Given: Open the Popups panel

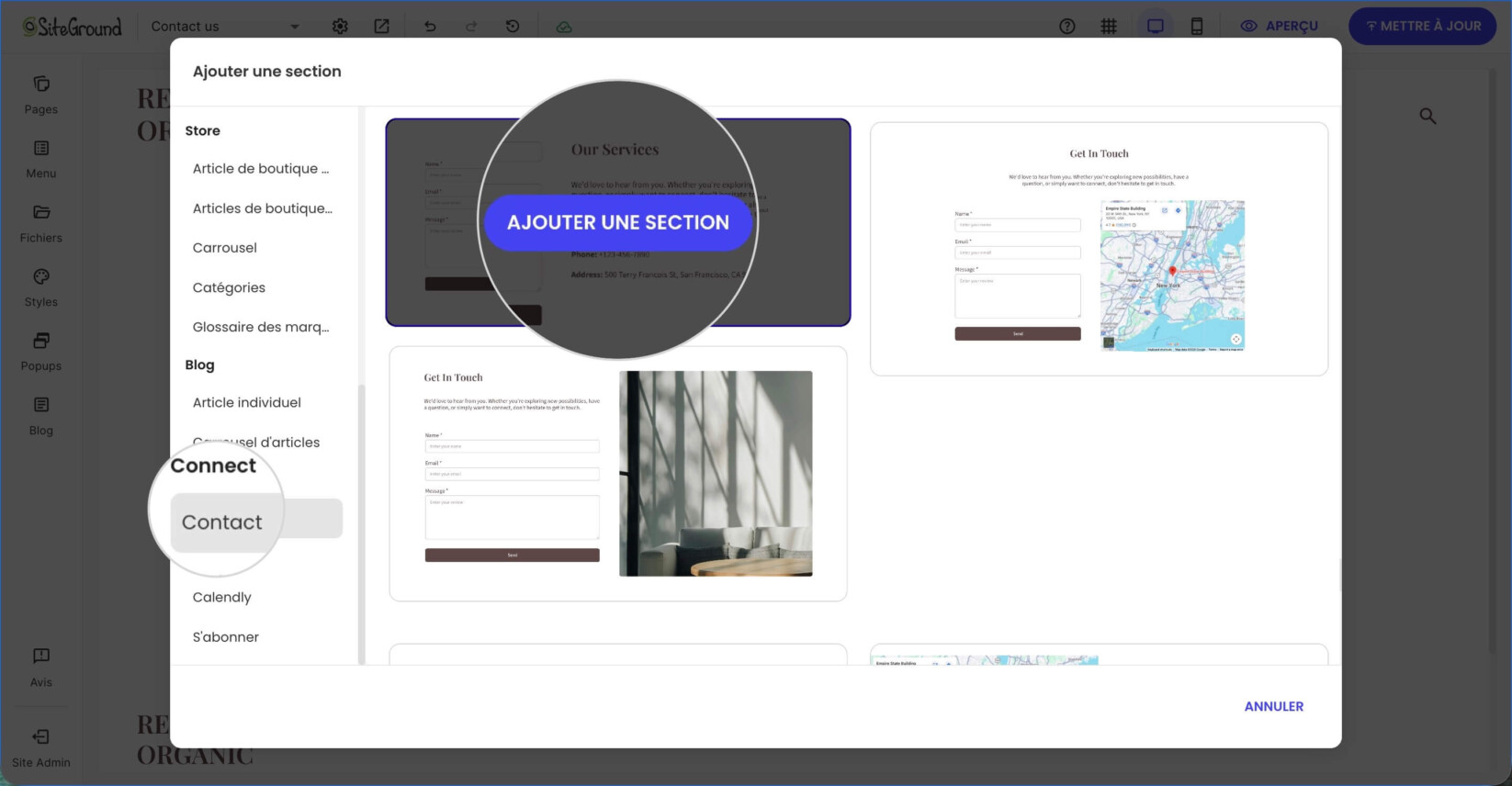Looking at the screenshot, I should coord(40,353).
